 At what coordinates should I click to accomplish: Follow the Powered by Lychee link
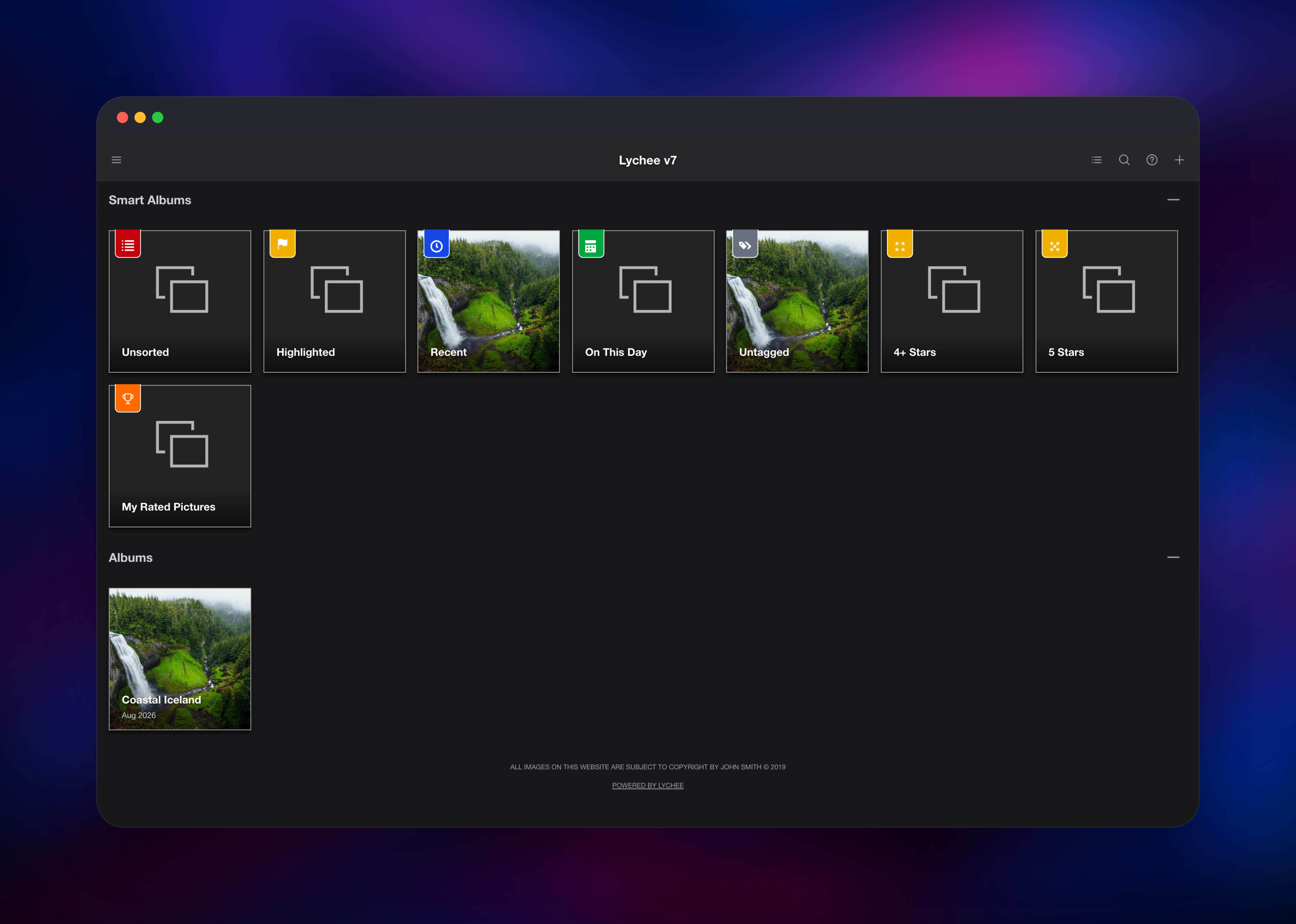648,785
